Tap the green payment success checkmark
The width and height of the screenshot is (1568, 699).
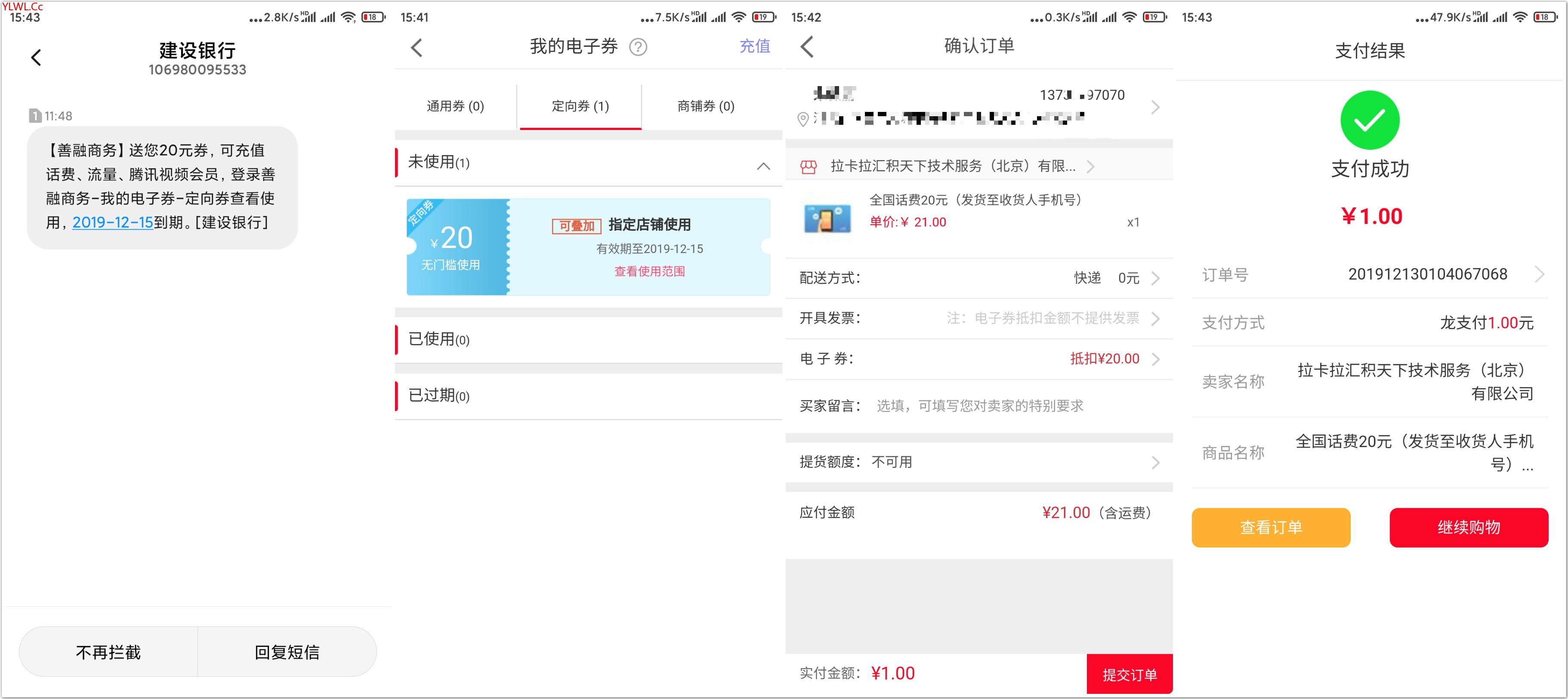(1370, 120)
